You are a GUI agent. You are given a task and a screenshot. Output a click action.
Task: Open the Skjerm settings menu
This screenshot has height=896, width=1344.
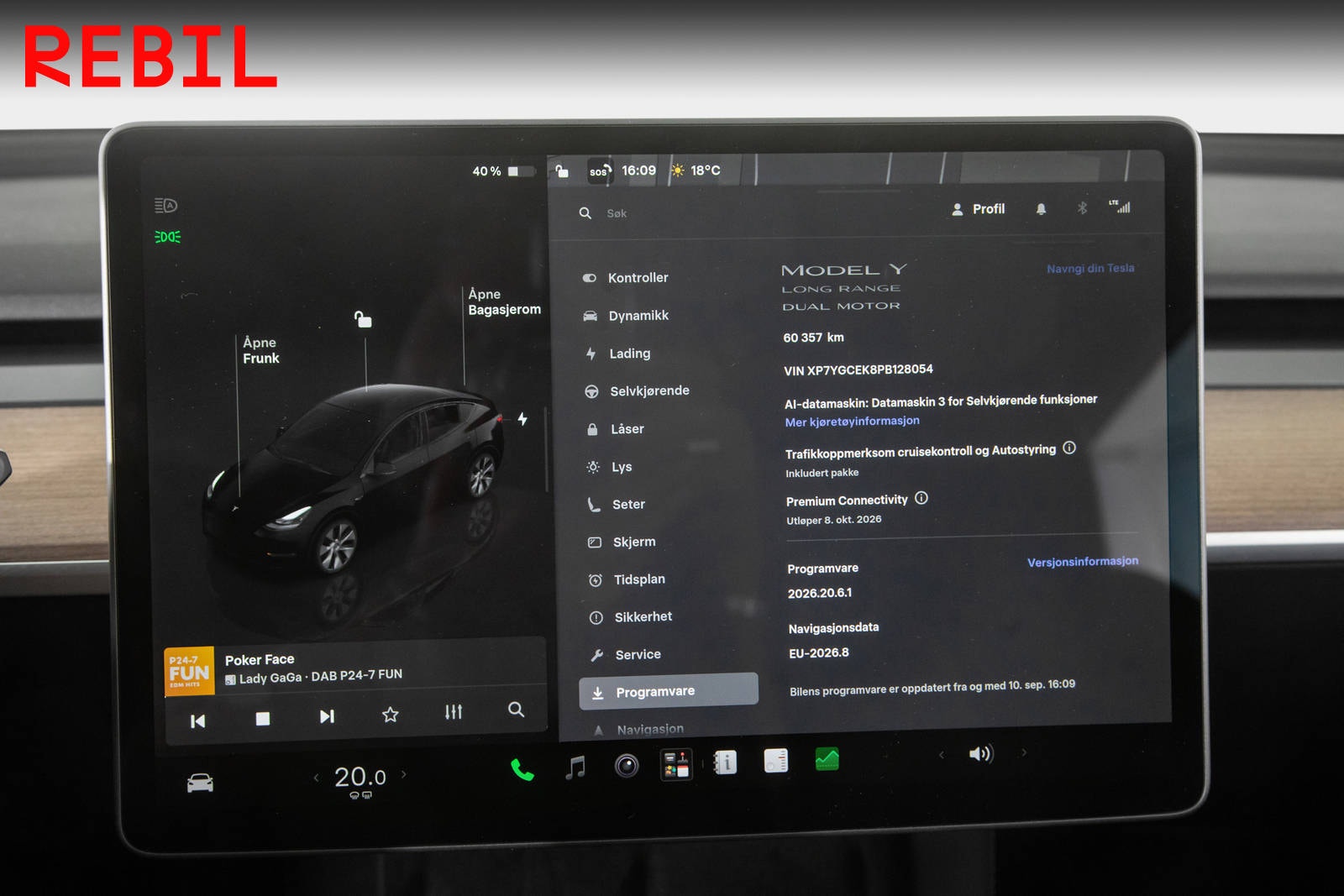click(622, 542)
